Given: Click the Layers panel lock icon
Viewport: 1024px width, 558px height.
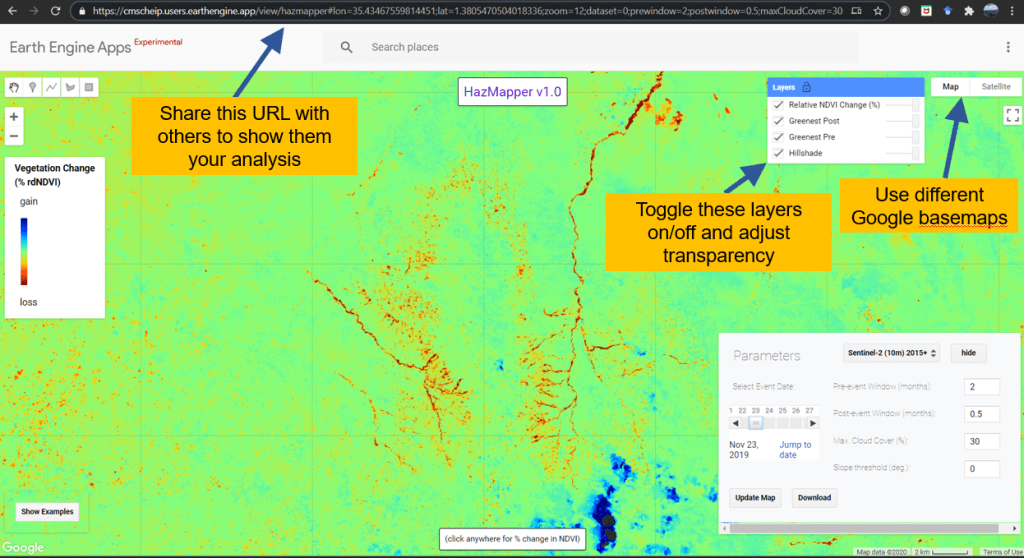Looking at the screenshot, I should tap(806, 87).
